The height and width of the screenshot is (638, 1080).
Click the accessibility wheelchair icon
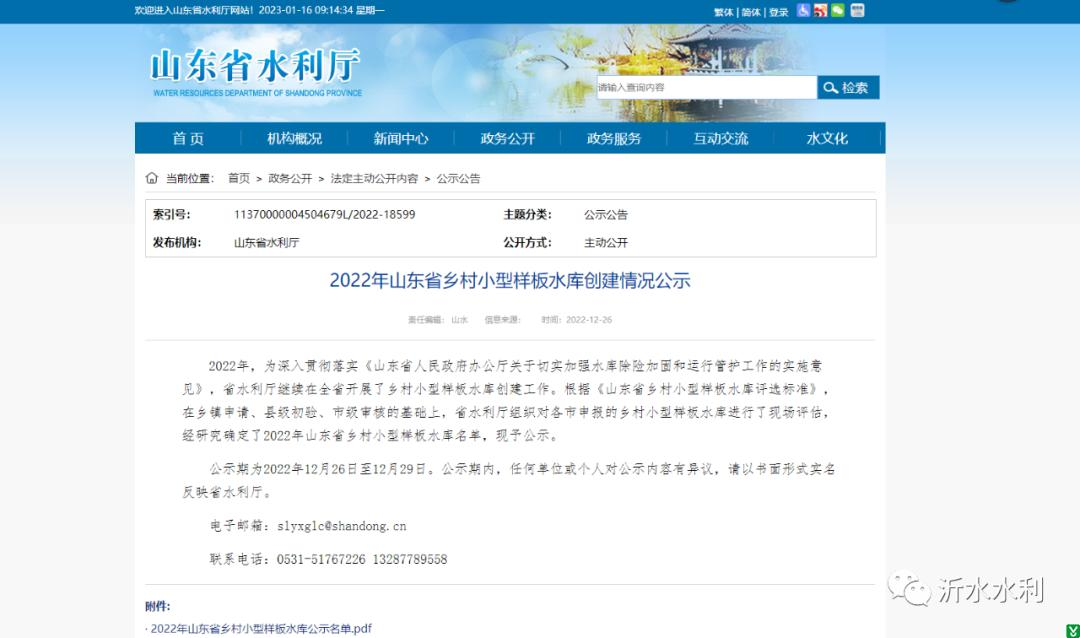pos(804,11)
